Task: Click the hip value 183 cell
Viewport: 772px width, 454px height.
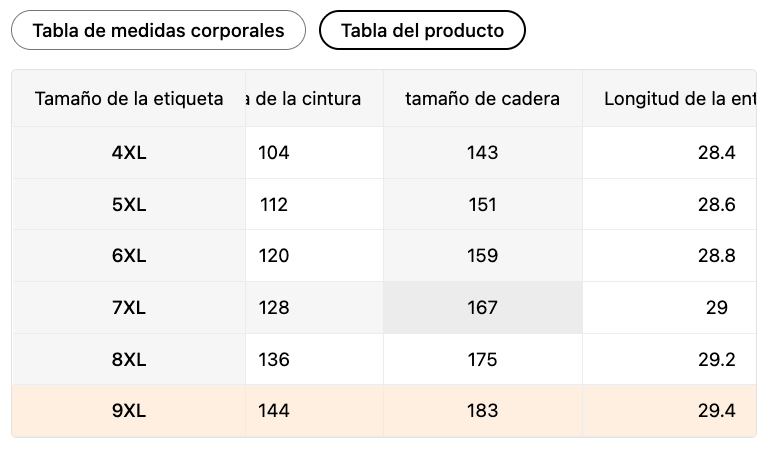Action: pyautogui.click(x=482, y=411)
